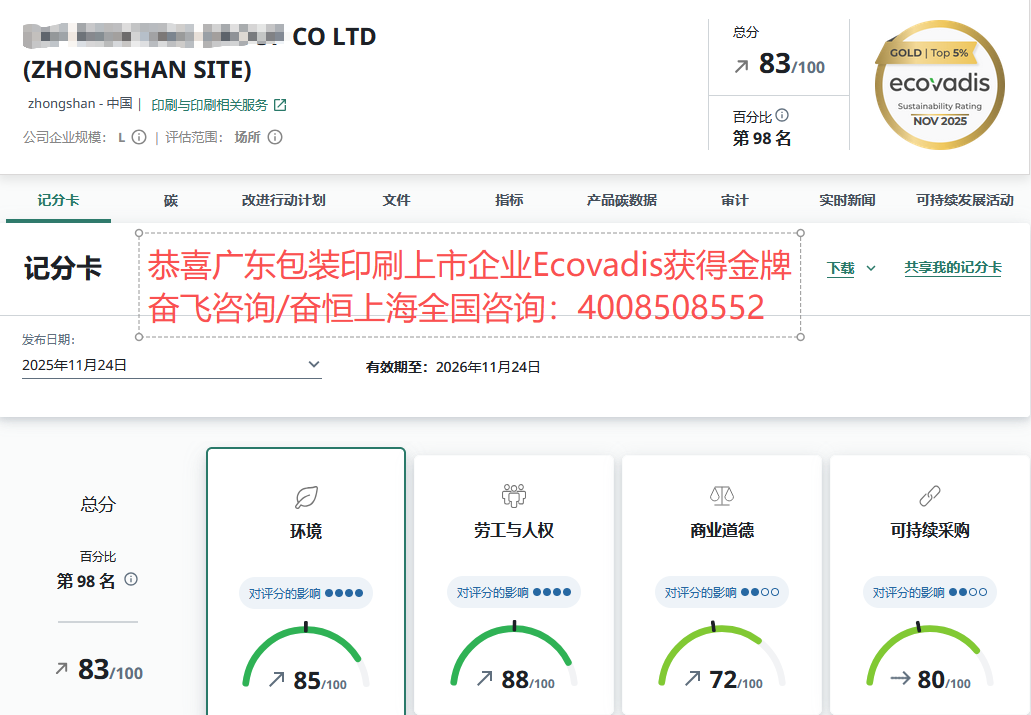This screenshot has width=1031, height=715.
Task: Click the info icon beside header 百分比
Action: (x=782, y=115)
